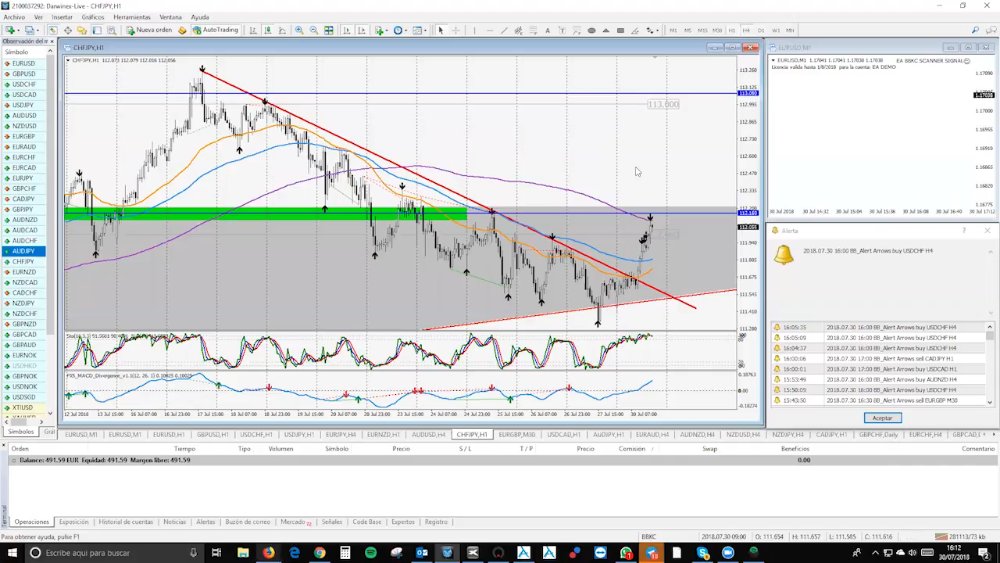1000x563 pixels.
Task: Toggle the Data Window crosshair icon
Action: [x=68, y=30]
